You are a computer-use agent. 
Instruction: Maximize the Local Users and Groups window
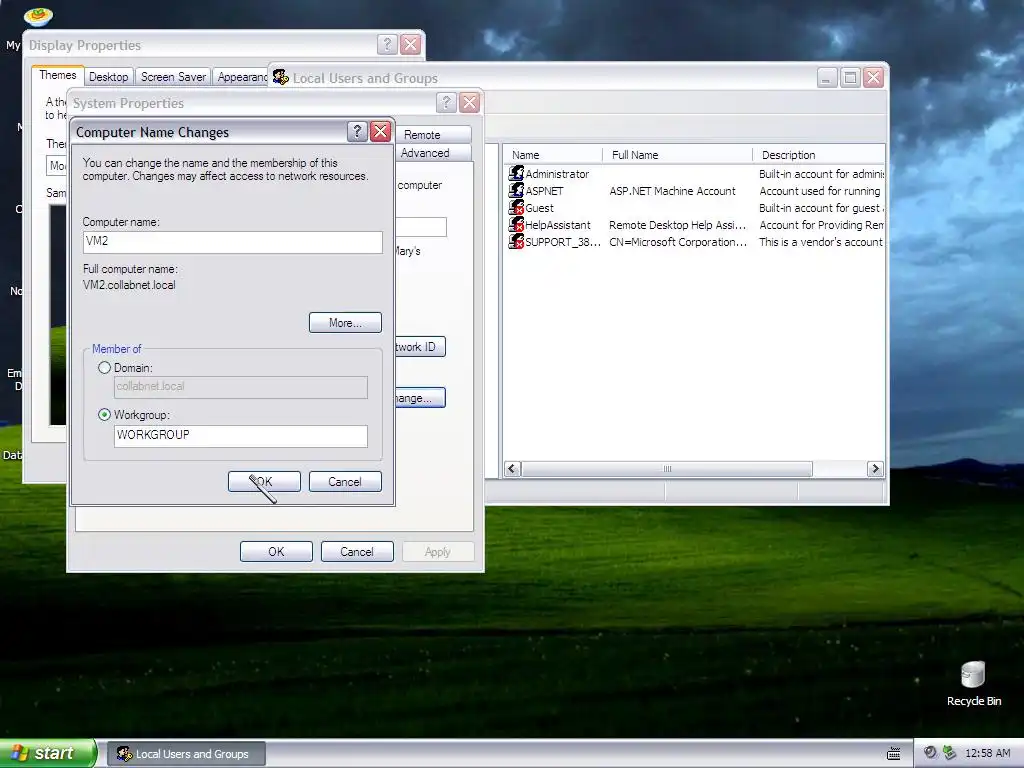point(850,78)
